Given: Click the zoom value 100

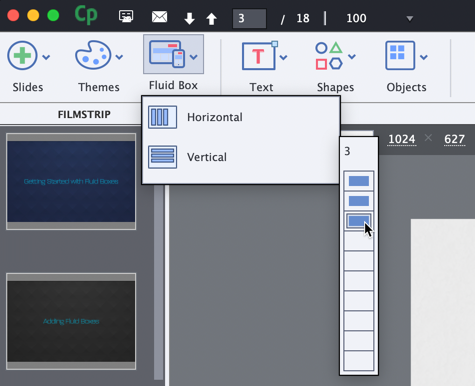Looking at the screenshot, I should tap(356, 18).
